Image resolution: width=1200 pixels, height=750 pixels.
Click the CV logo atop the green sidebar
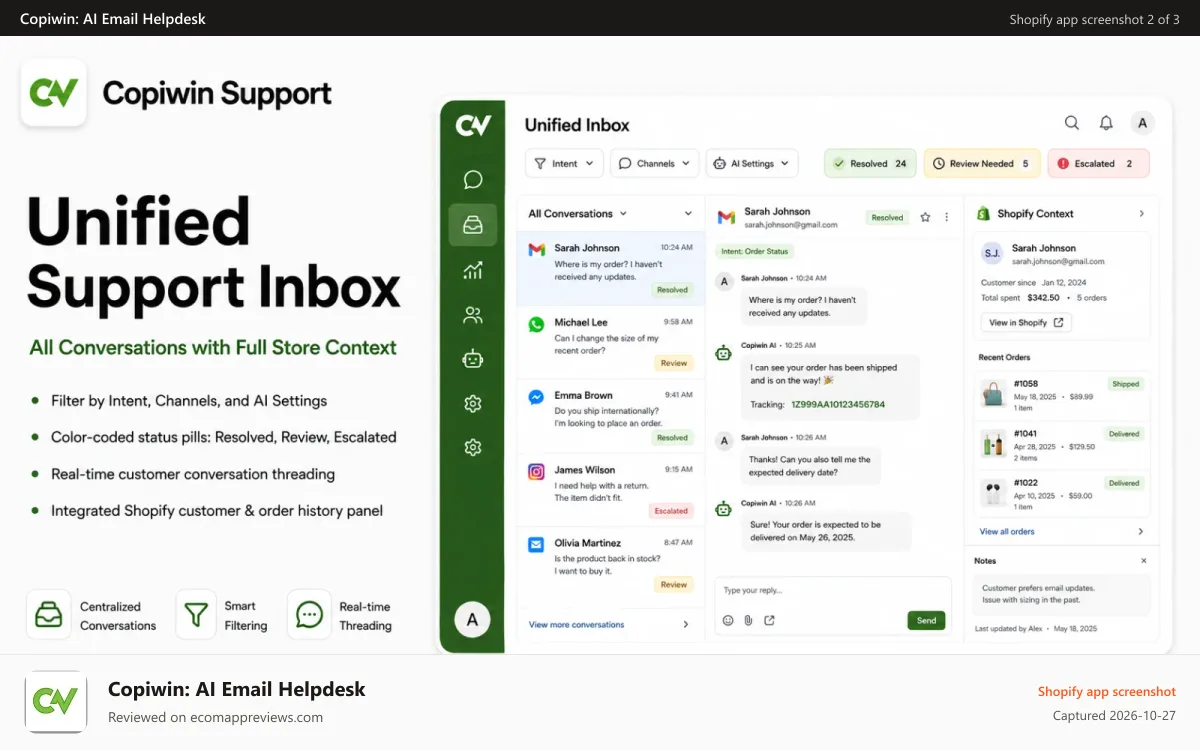pos(473,125)
